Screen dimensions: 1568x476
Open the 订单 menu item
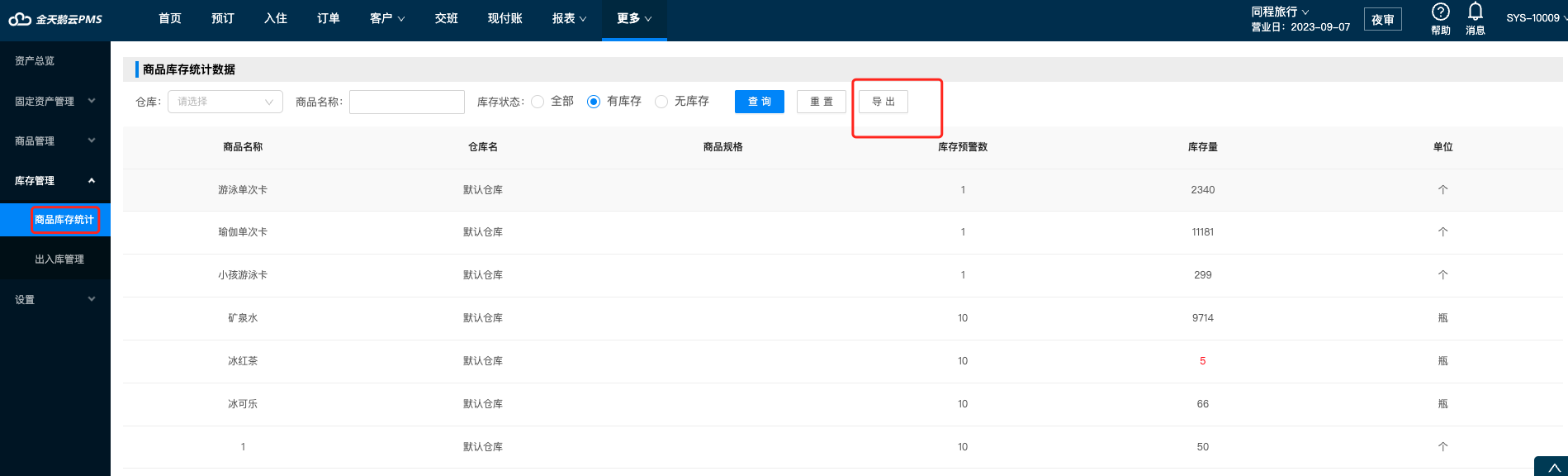pos(329,18)
